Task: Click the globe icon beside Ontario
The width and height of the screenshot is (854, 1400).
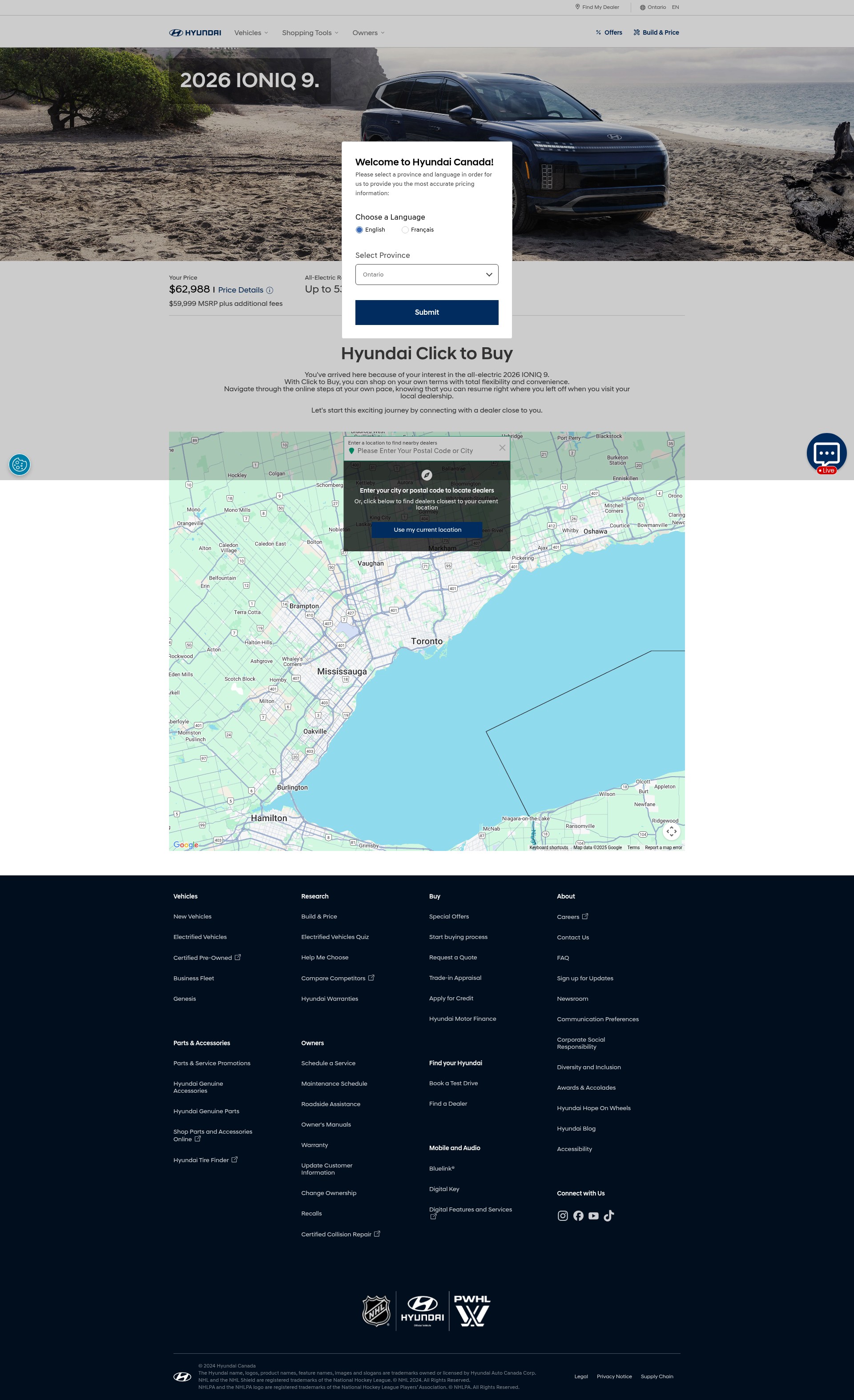Action: pos(642,8)
